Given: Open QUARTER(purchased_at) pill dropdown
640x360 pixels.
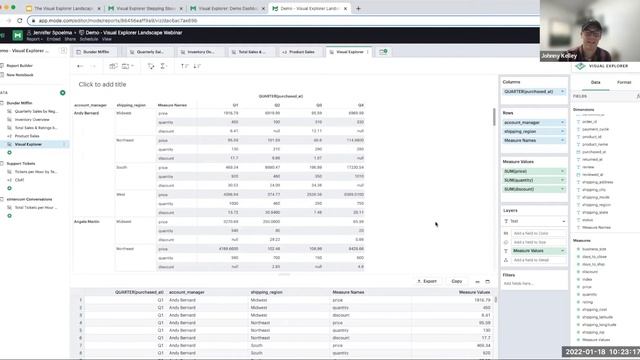Looking at the screenshot, I should [x=562, y=91].
